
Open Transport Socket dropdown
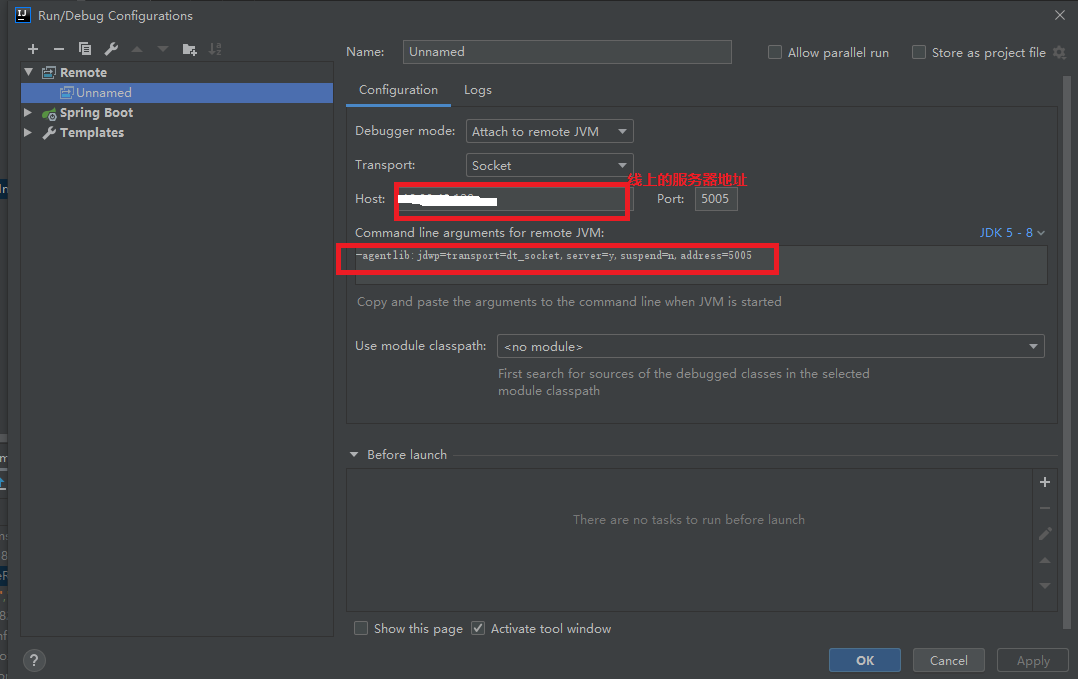point(549,165)
